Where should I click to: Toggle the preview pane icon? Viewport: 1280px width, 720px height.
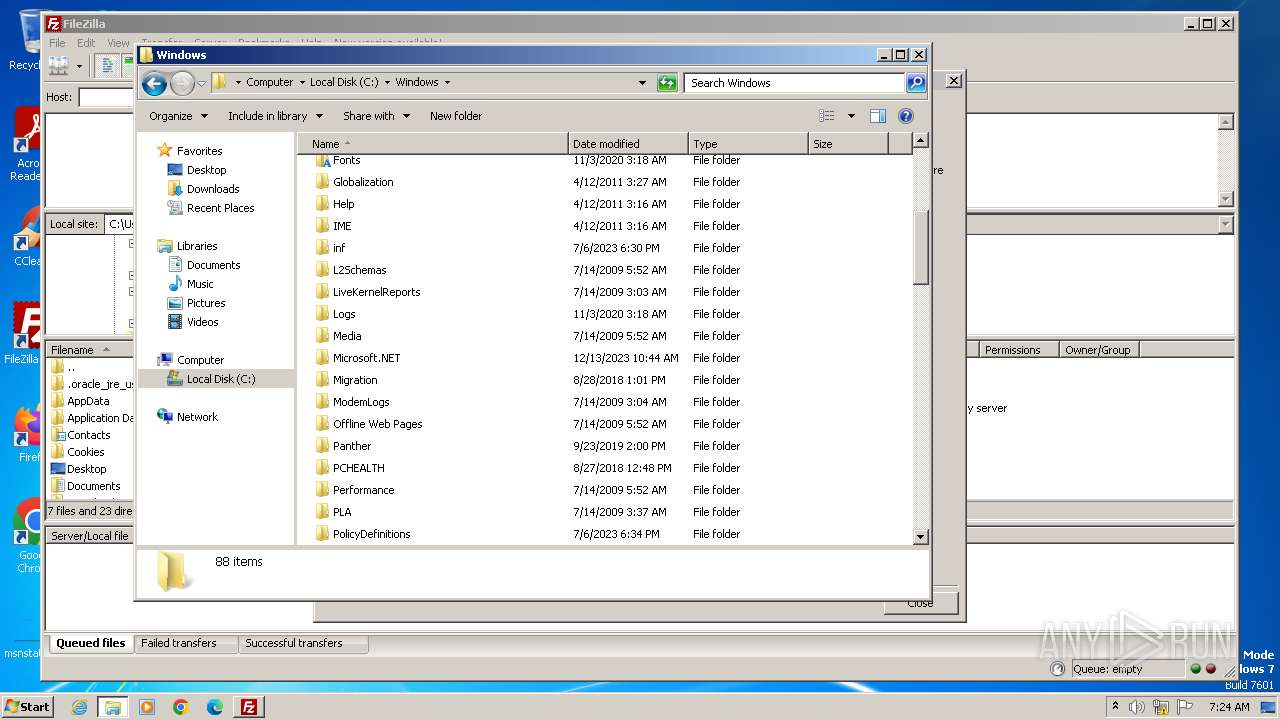pos(878,116)
